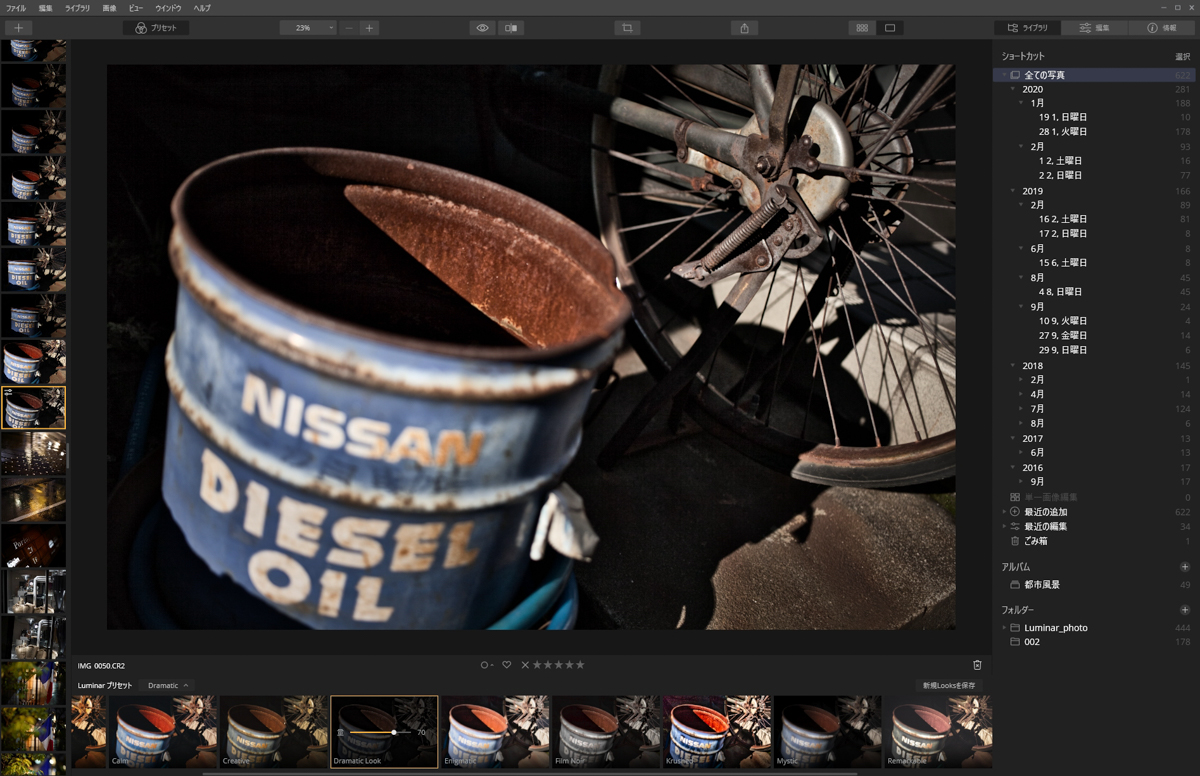Zoom out with the minus button
Viewport: 1200px width, 776px height.
[x=348, y=28]
